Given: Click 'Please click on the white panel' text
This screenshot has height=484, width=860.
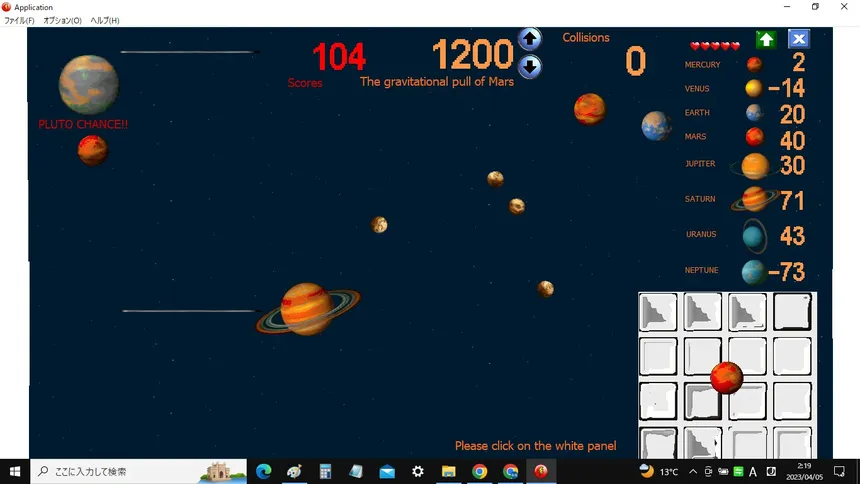Looking at the screenshot, I should (x=535, y=446).
